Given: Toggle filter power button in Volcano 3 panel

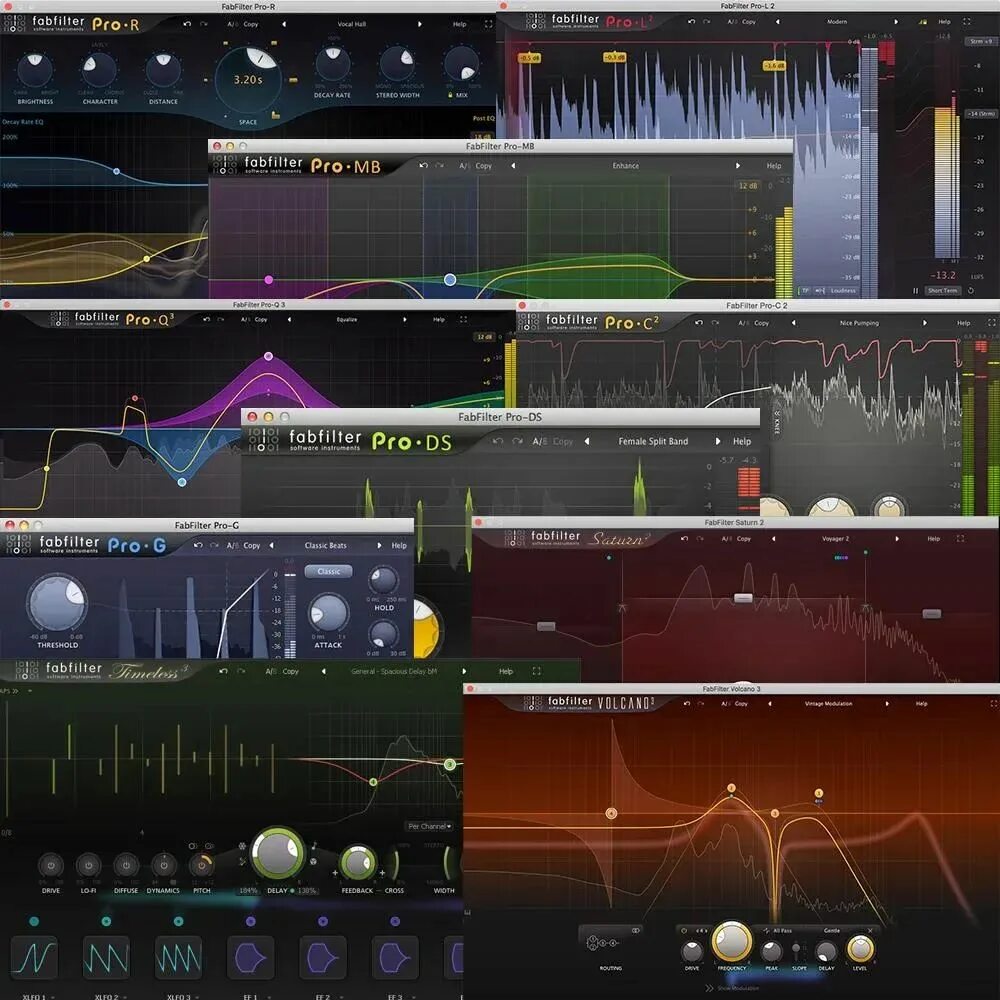Looking at the screenshot, I should point(684,931).
